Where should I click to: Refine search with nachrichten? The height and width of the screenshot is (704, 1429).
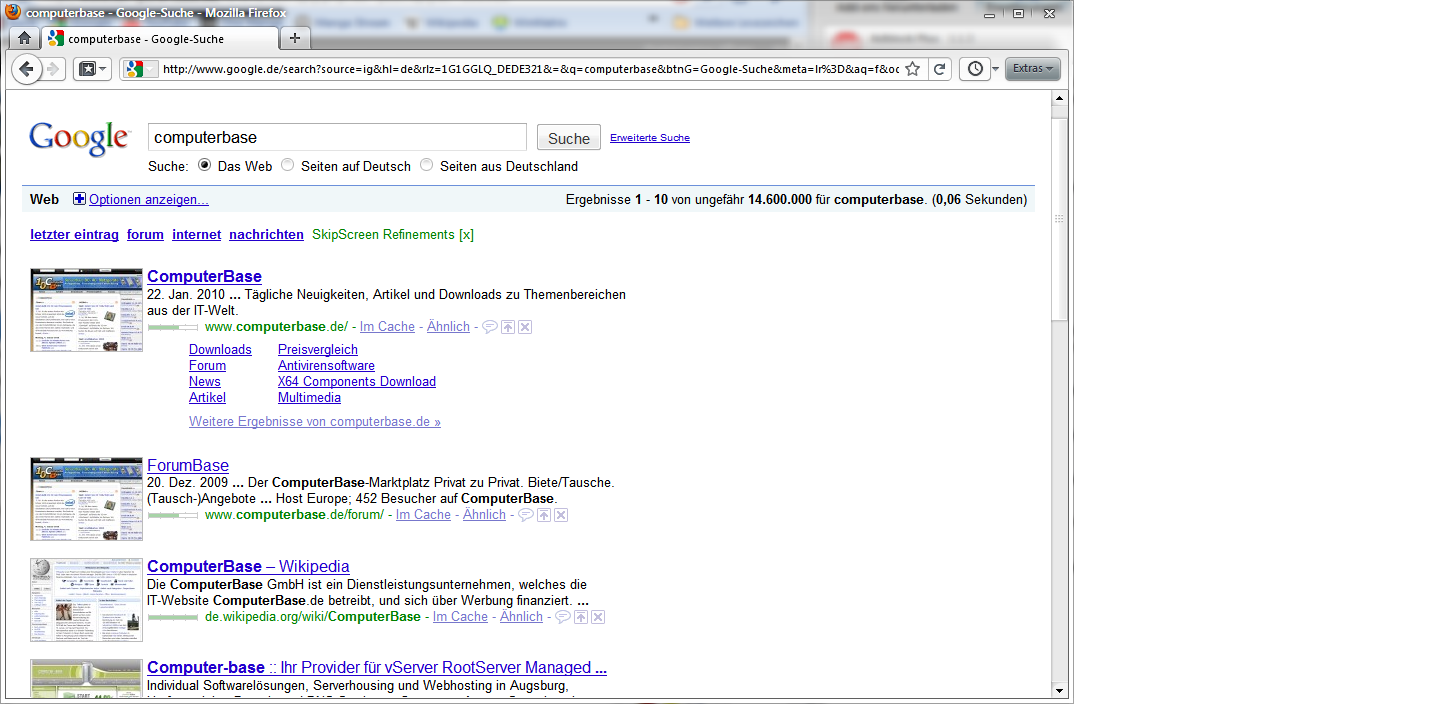pos(266,234)
